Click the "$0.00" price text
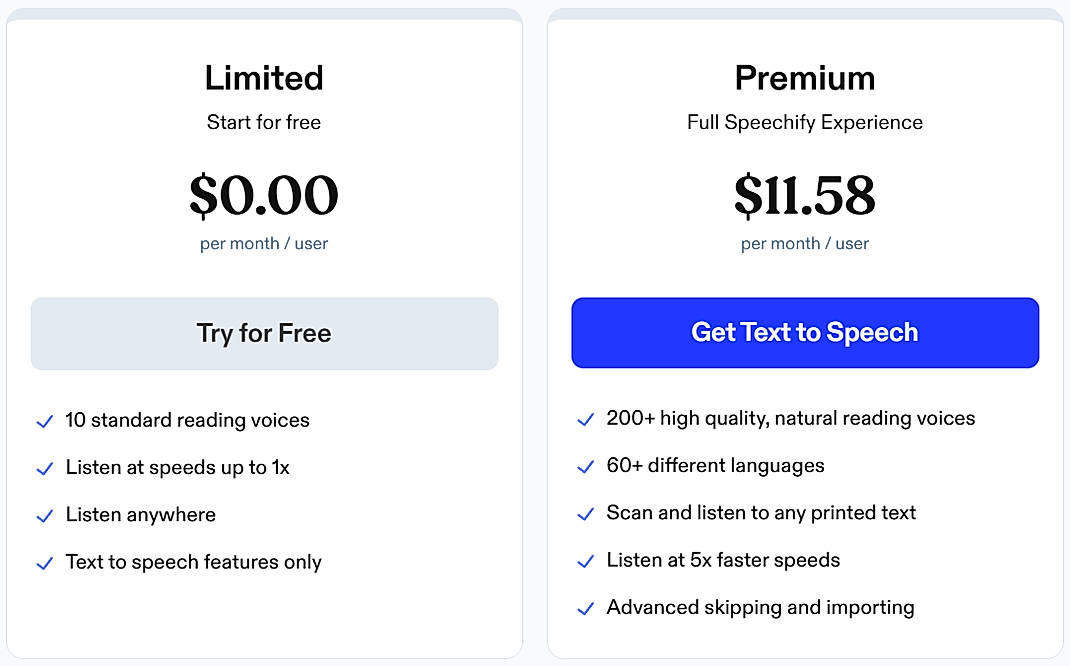Image resolution: width=1070 pixels, height=666 pixels. coord(263,196)
